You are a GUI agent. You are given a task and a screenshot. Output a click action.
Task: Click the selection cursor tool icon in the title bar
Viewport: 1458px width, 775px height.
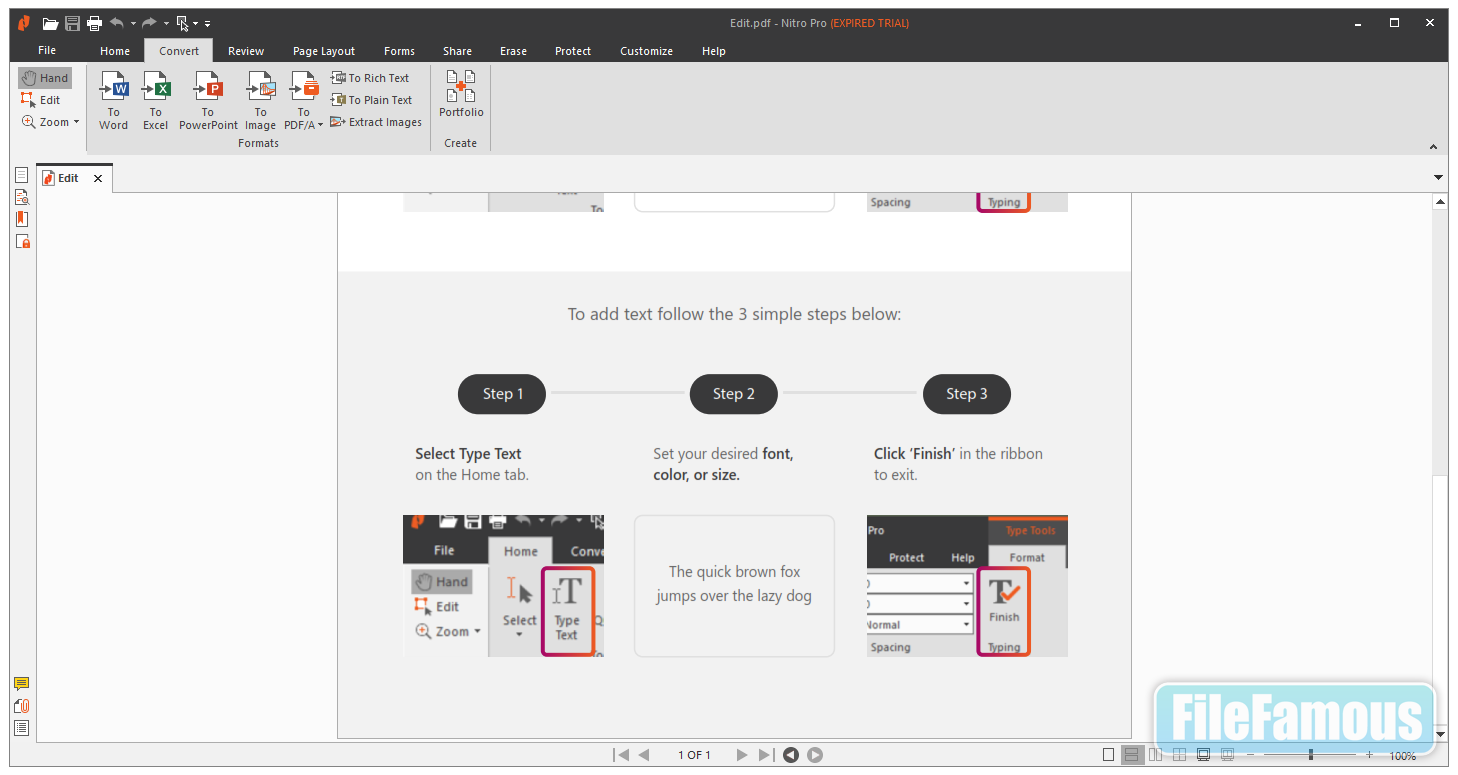tap(182, 23)
